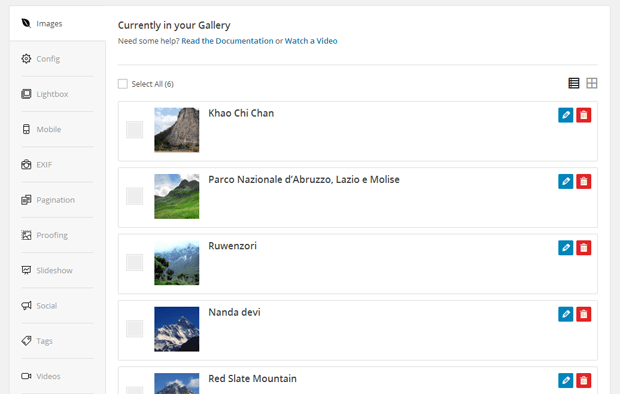Screen dimensions: 620x394
Task: Delete the Nanda devi image
Action: (584, 314)
